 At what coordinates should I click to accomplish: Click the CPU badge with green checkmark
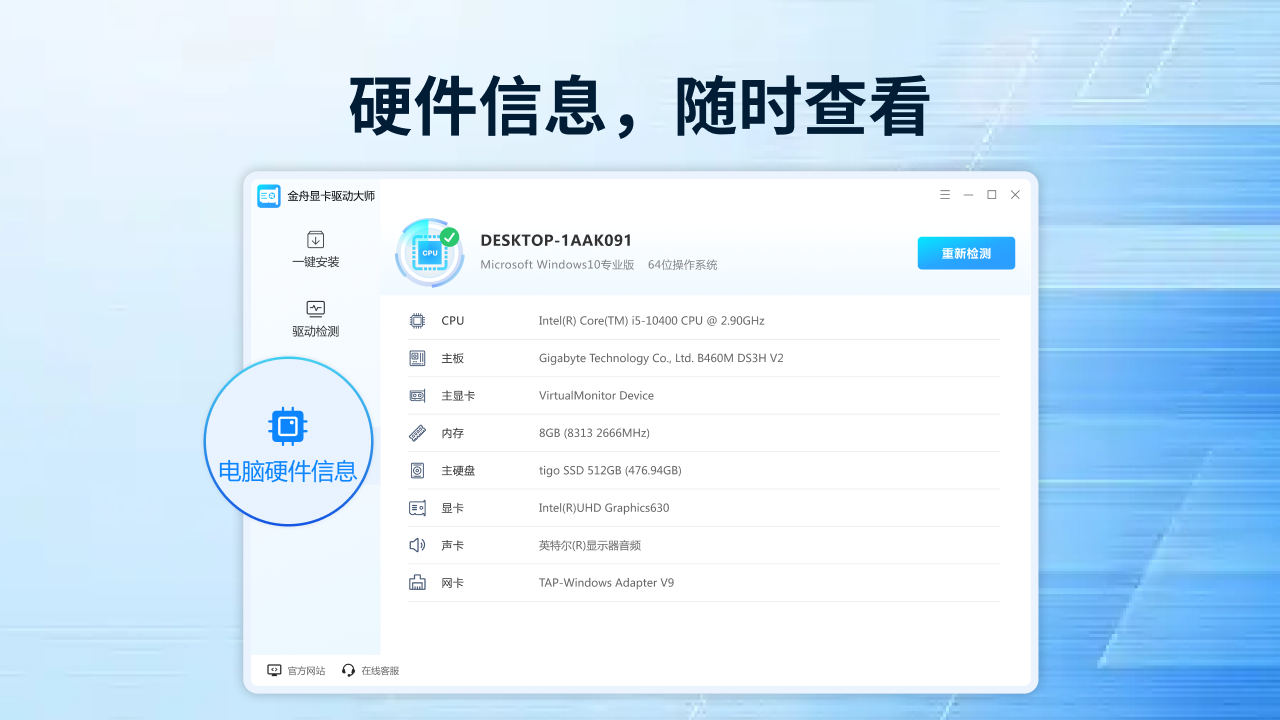pos(430,253)
